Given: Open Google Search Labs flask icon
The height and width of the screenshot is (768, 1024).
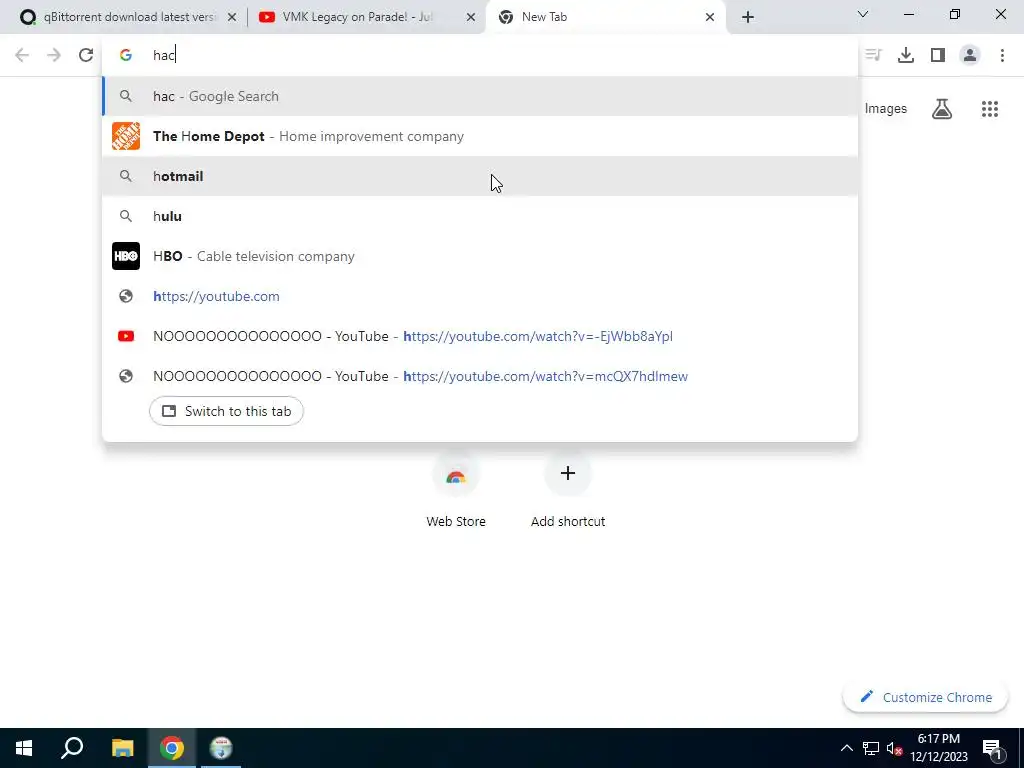Looking at the screenshot, I should (942, 109).
